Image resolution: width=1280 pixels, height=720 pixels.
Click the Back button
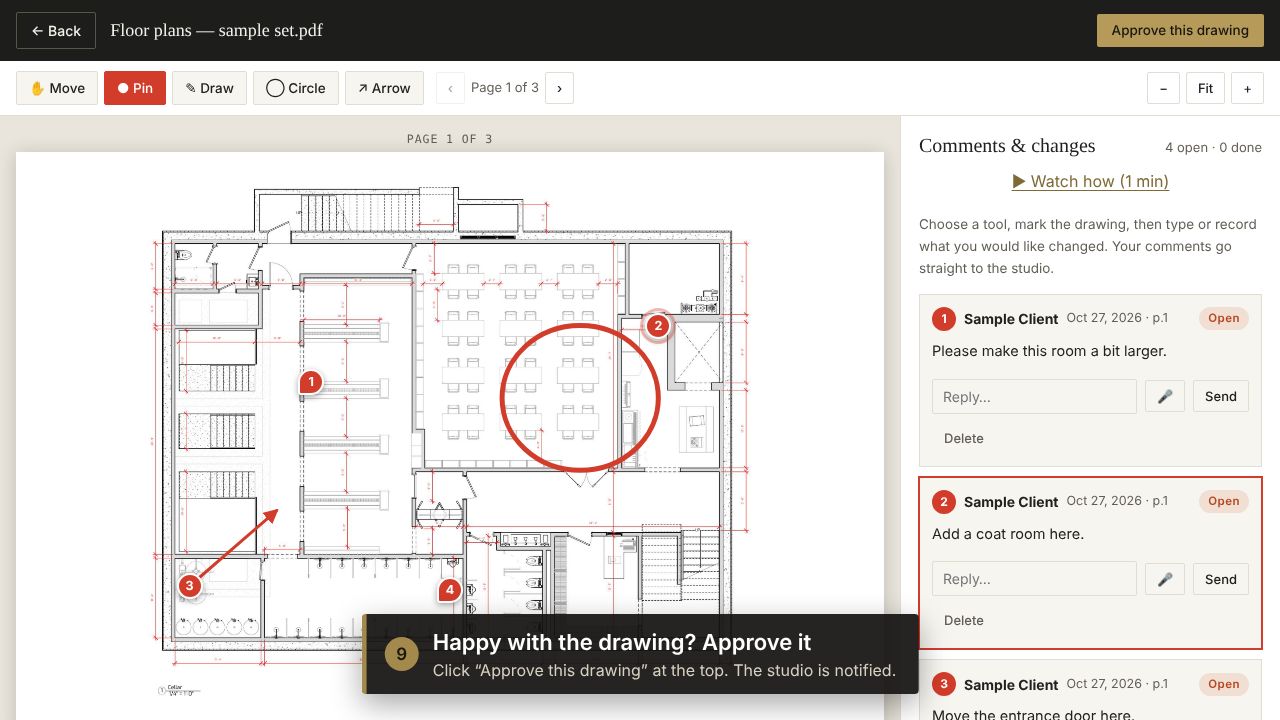tap(56, 31)
